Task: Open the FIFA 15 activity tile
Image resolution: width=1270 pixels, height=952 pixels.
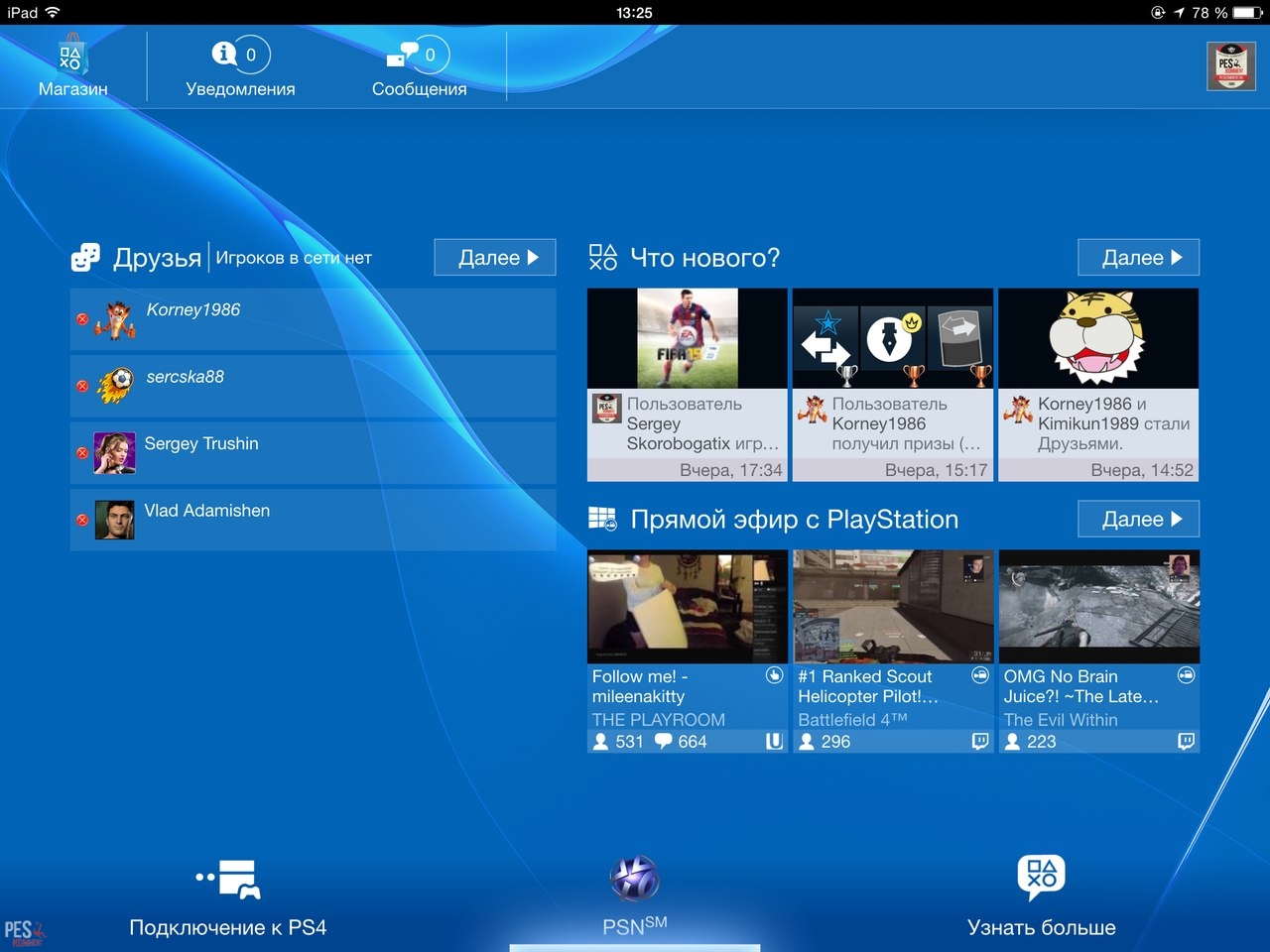Action: click(687, 385)
